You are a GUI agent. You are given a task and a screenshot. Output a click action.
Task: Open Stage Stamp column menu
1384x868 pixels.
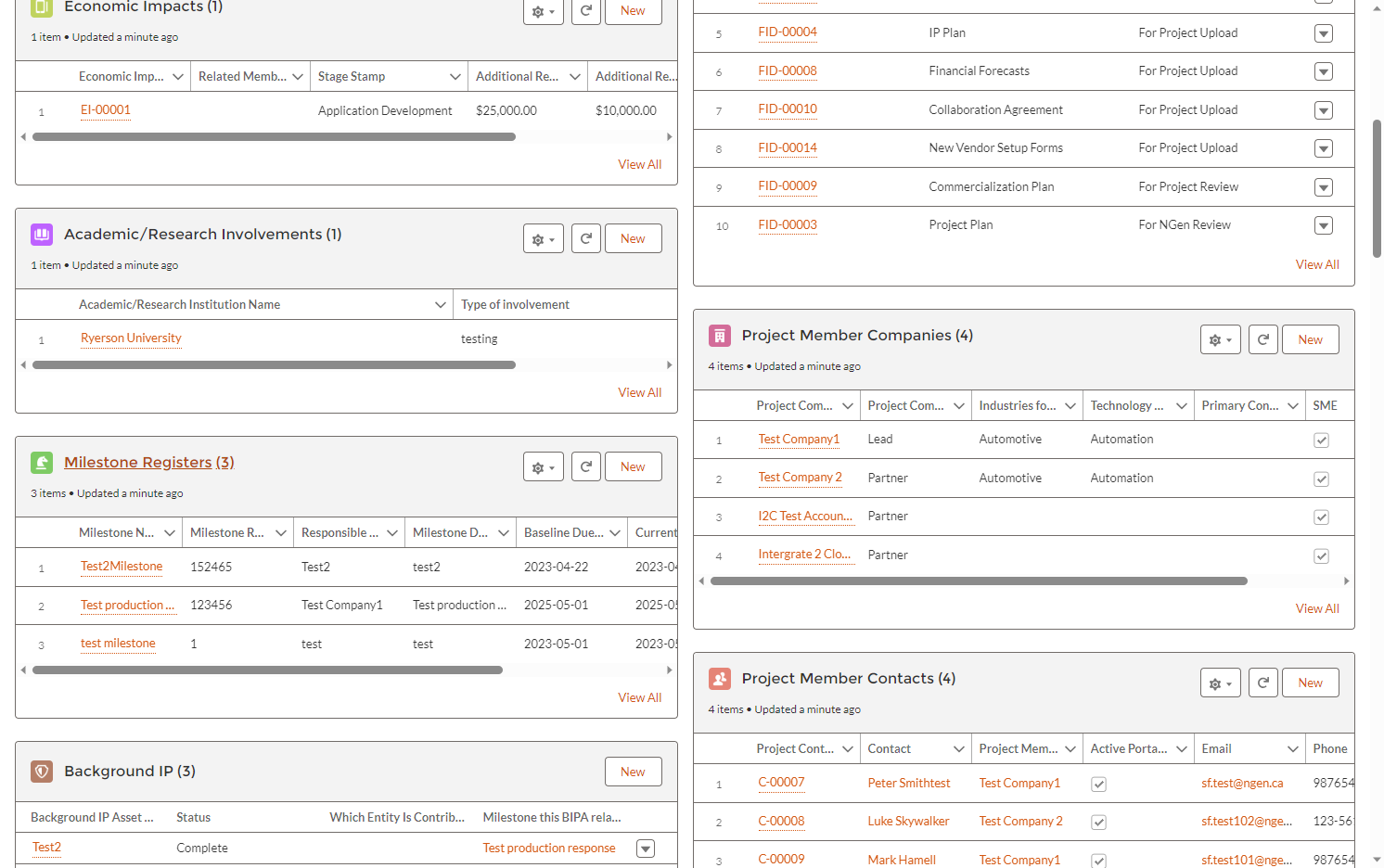tap(455, 77)
